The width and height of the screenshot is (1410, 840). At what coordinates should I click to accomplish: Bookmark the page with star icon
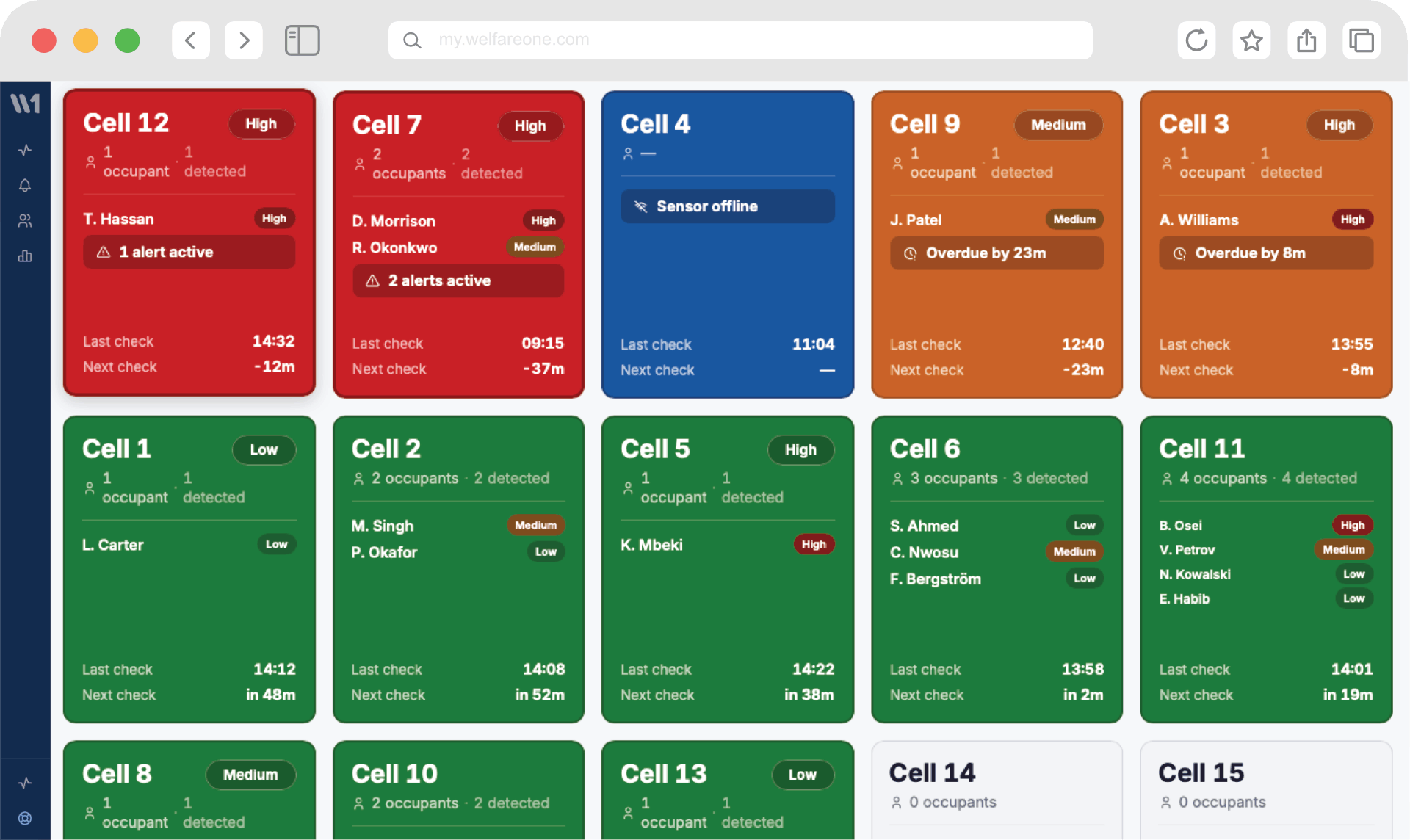[1251, 40]
